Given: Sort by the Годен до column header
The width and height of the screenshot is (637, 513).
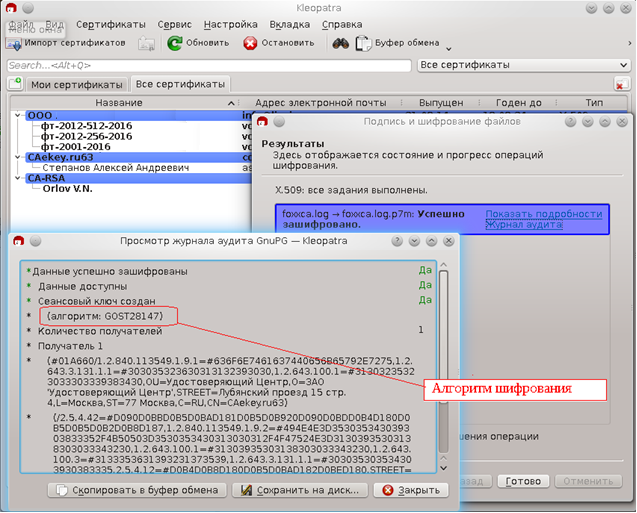Looking at the screenshot, I should pos(519,103).
